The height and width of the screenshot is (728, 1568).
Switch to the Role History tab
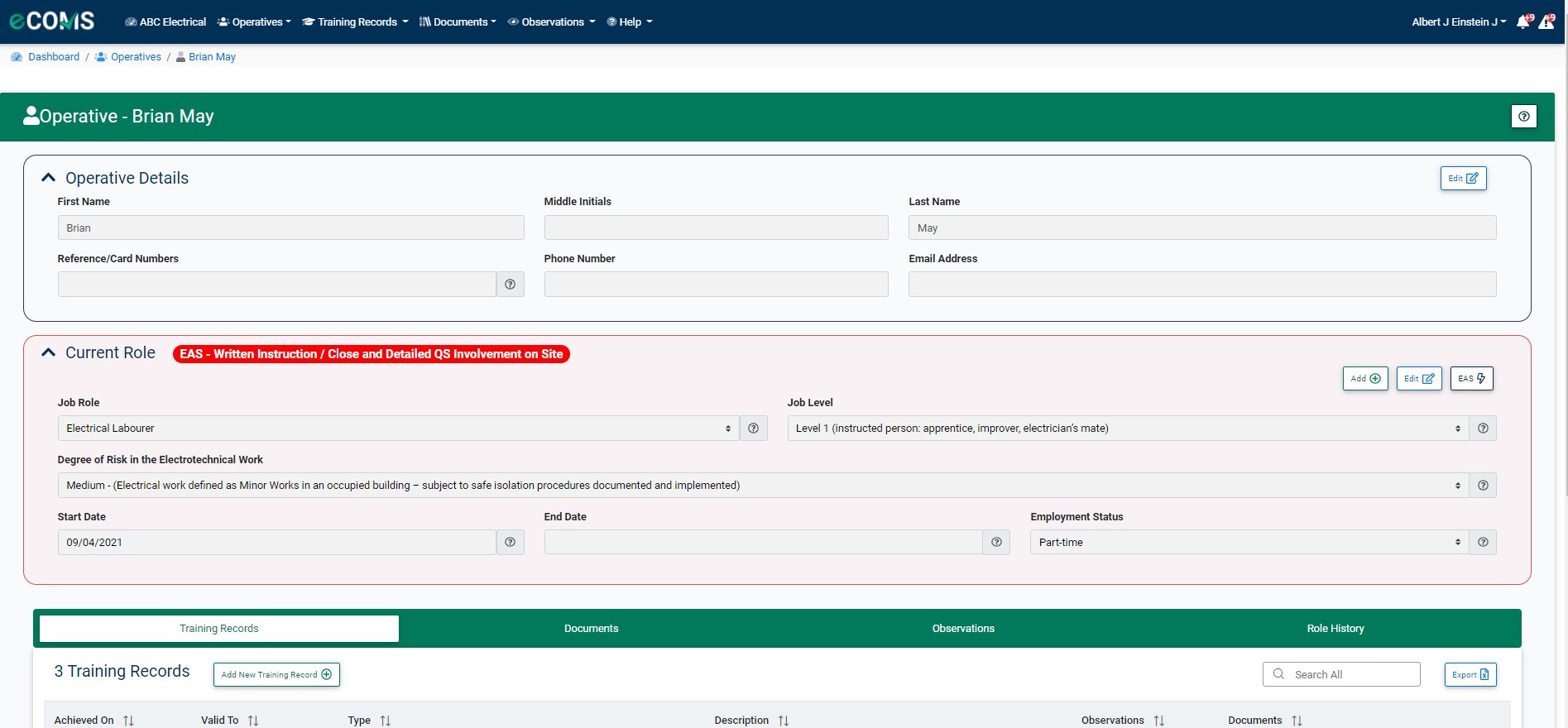(1335, 629)
